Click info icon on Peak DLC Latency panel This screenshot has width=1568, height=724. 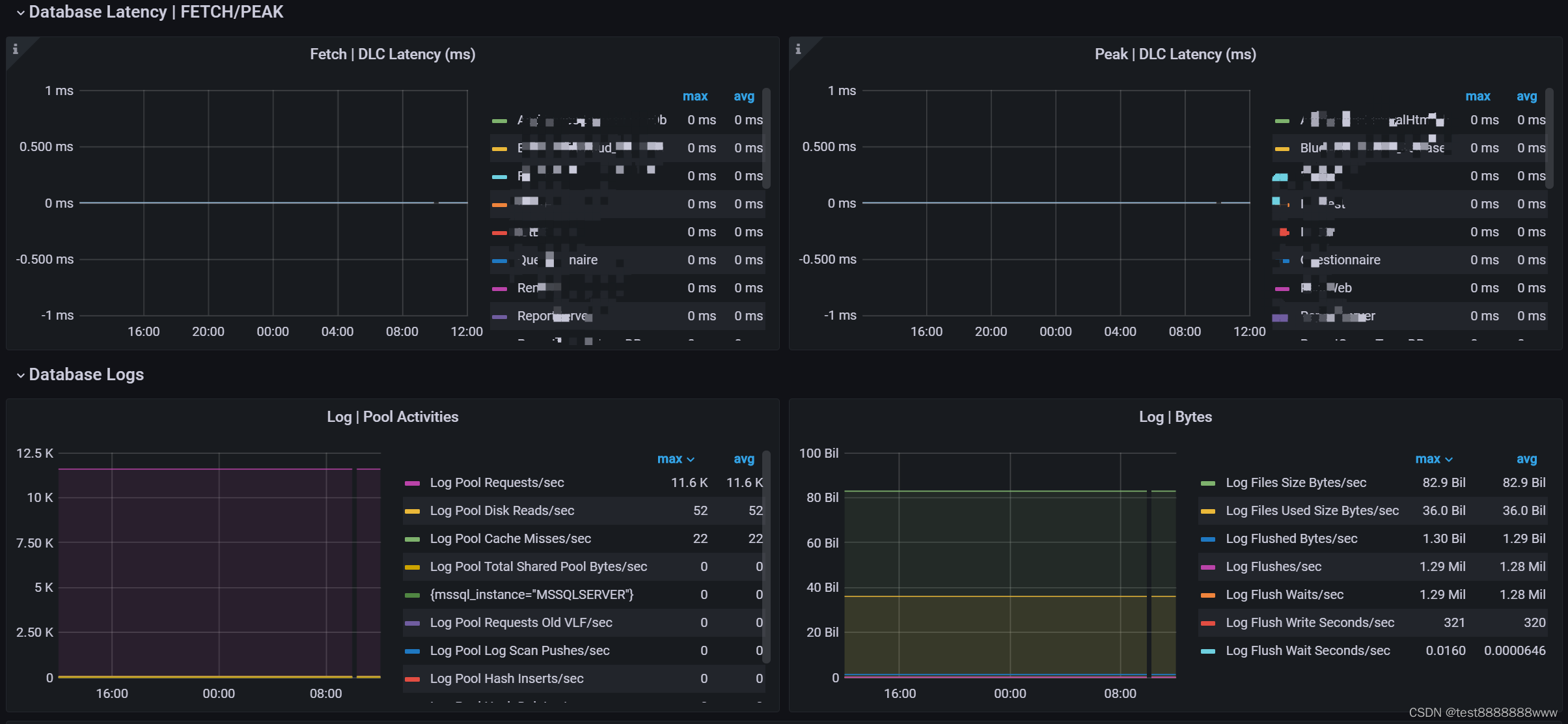click(x=798, y=49)
